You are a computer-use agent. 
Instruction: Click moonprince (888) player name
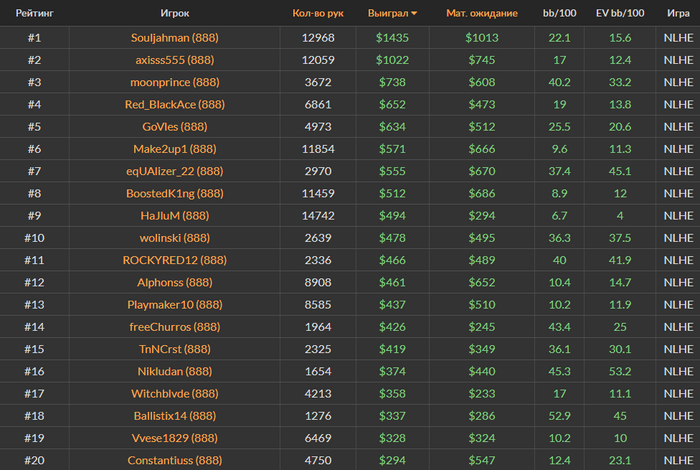point(175,82)
